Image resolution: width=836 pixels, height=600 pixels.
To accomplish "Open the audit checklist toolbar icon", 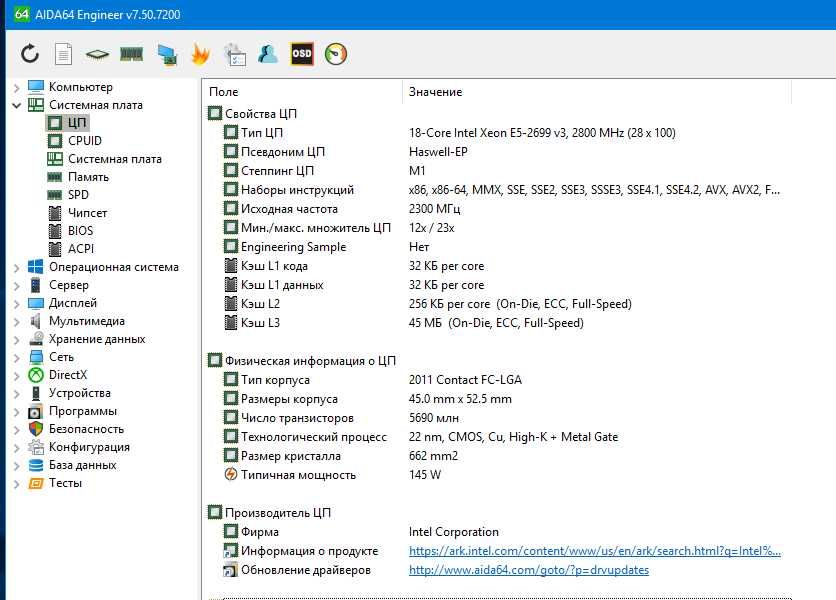I will point(235,54).
